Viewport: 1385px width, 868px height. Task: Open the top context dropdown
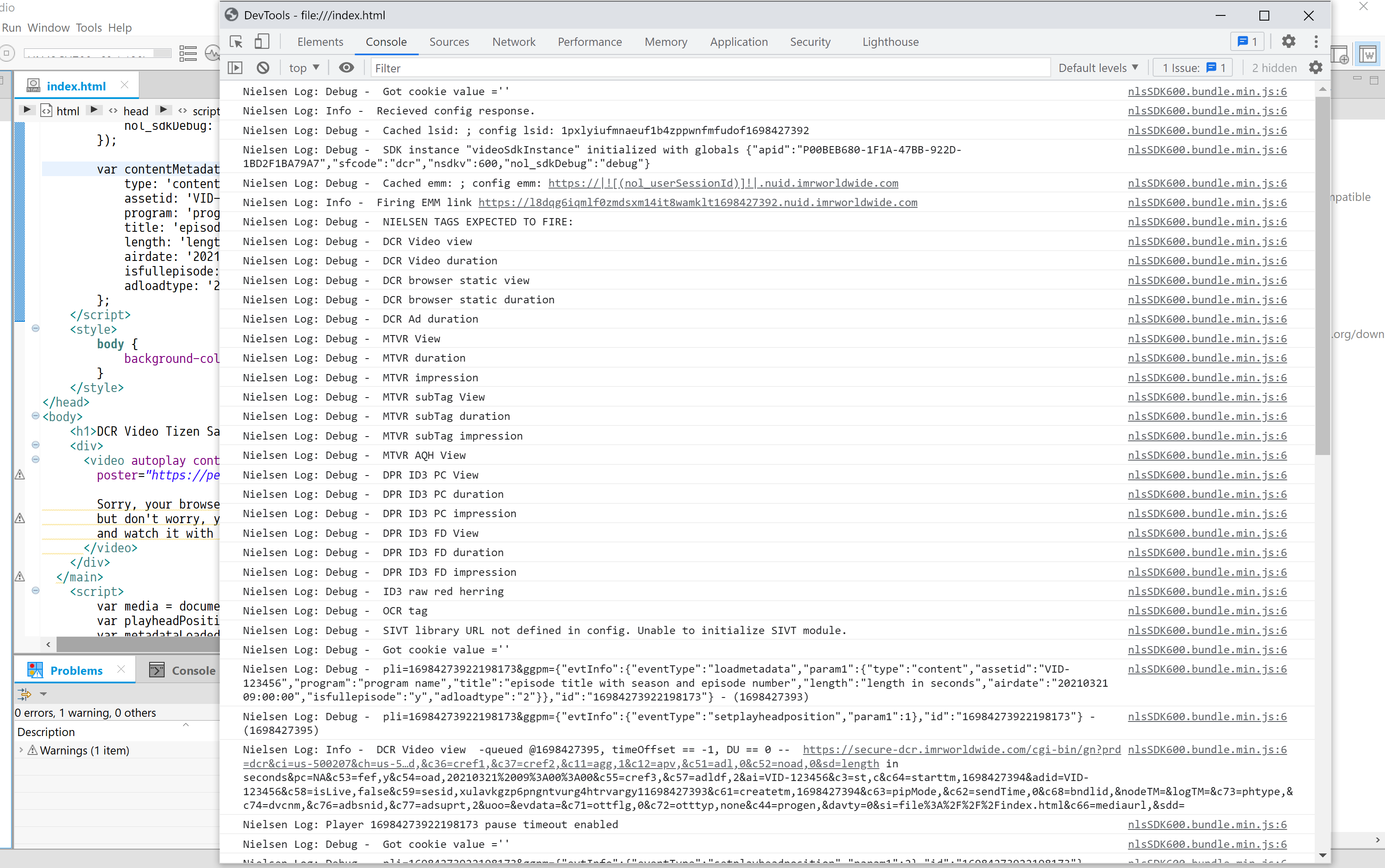[304, 68]
